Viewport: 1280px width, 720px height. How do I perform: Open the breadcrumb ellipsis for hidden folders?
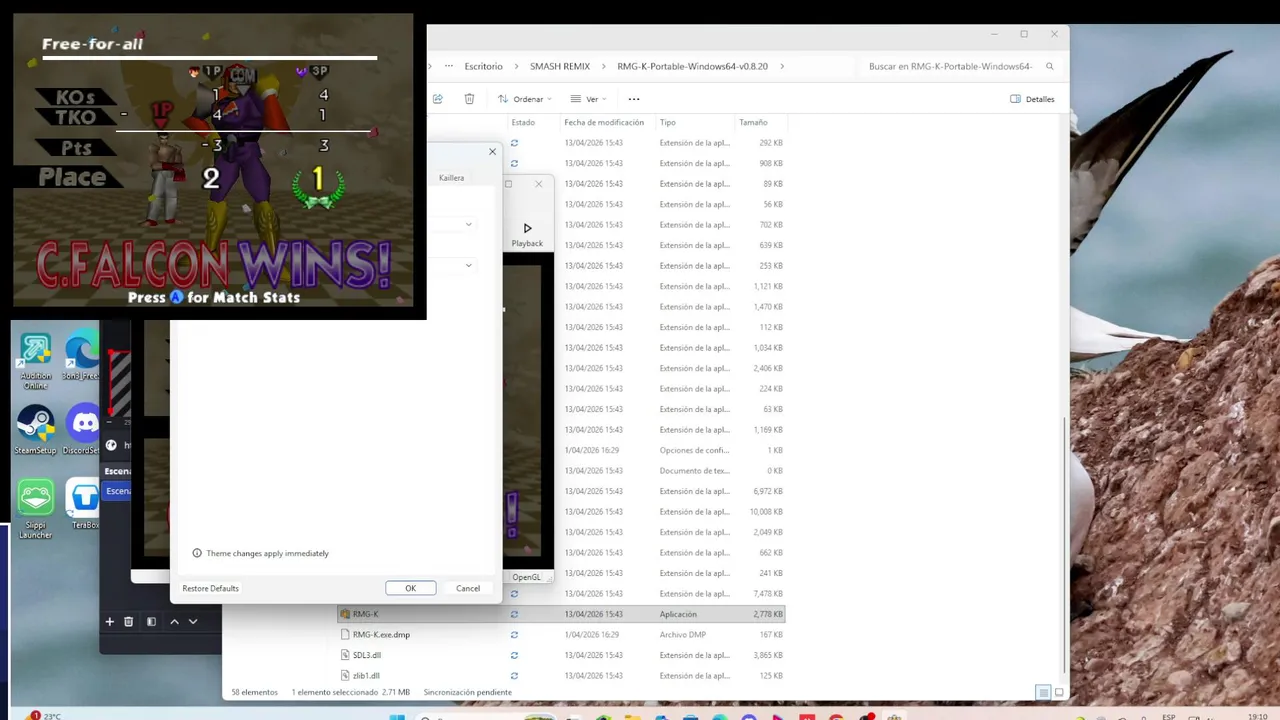(449, 66)
